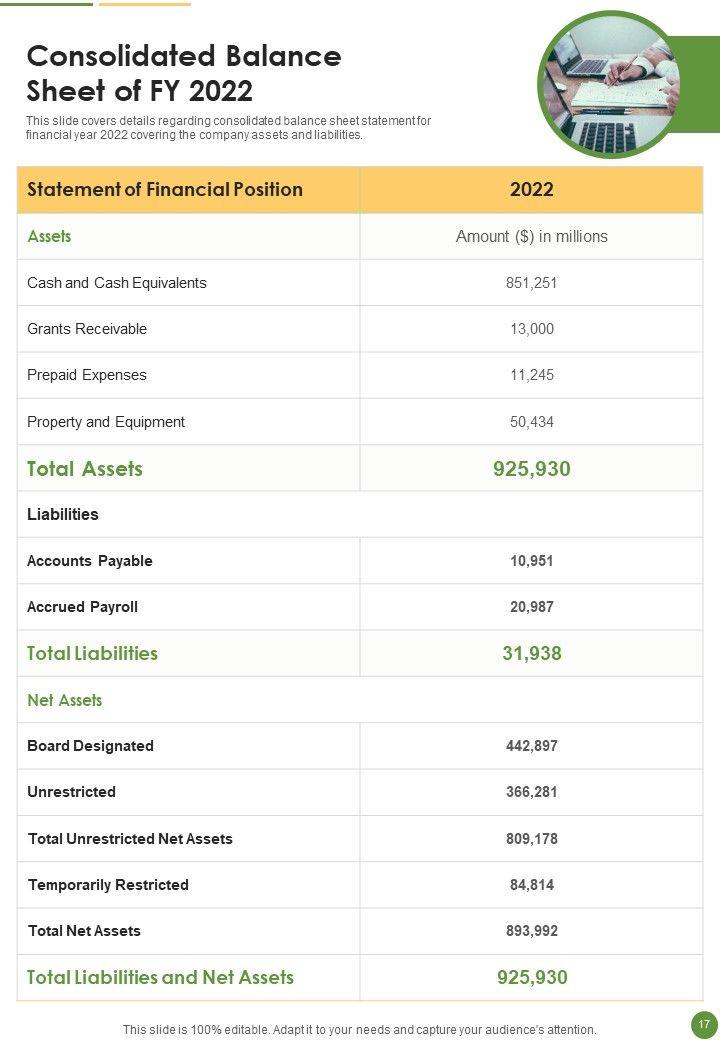
Task: Click the Liabilities section heading
Action: 63,515
